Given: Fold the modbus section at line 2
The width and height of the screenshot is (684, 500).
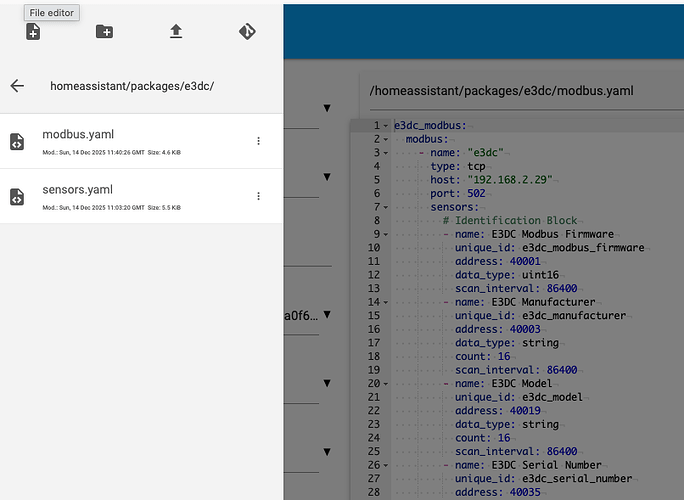Looking at the screenshot, I should tap(387, 139).
